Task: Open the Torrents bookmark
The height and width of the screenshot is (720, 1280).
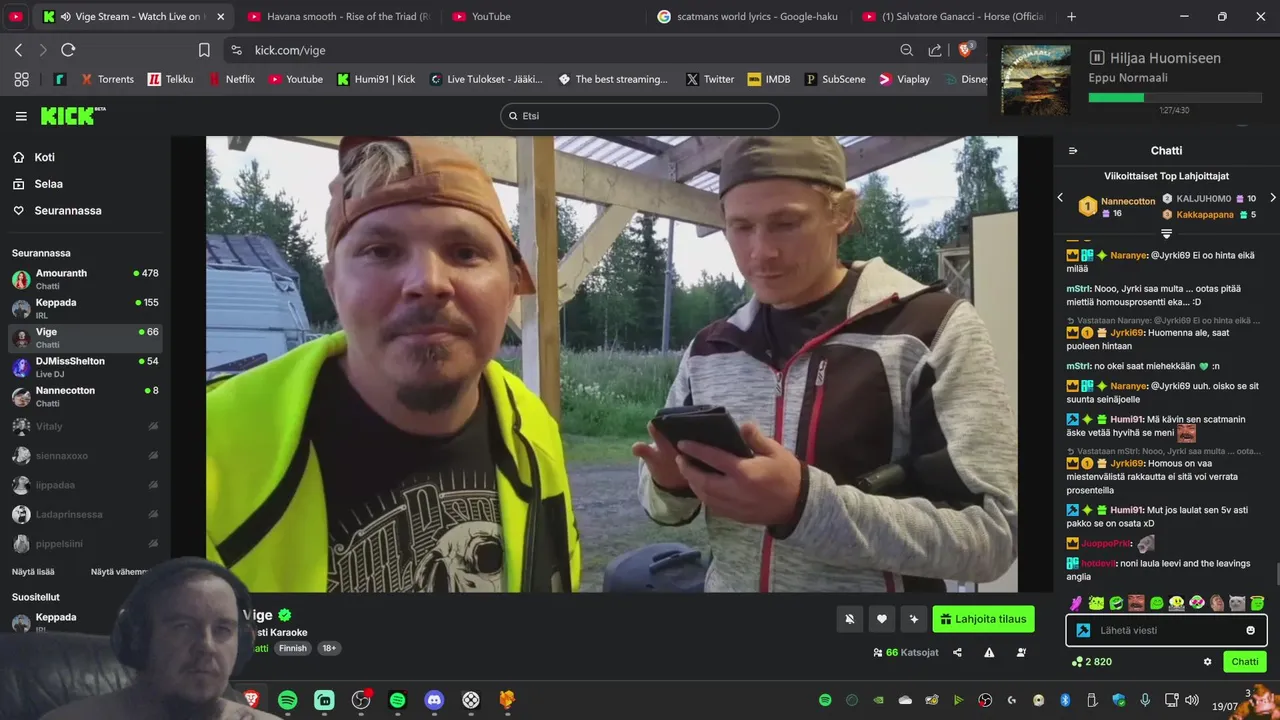Action: (107, 79)
